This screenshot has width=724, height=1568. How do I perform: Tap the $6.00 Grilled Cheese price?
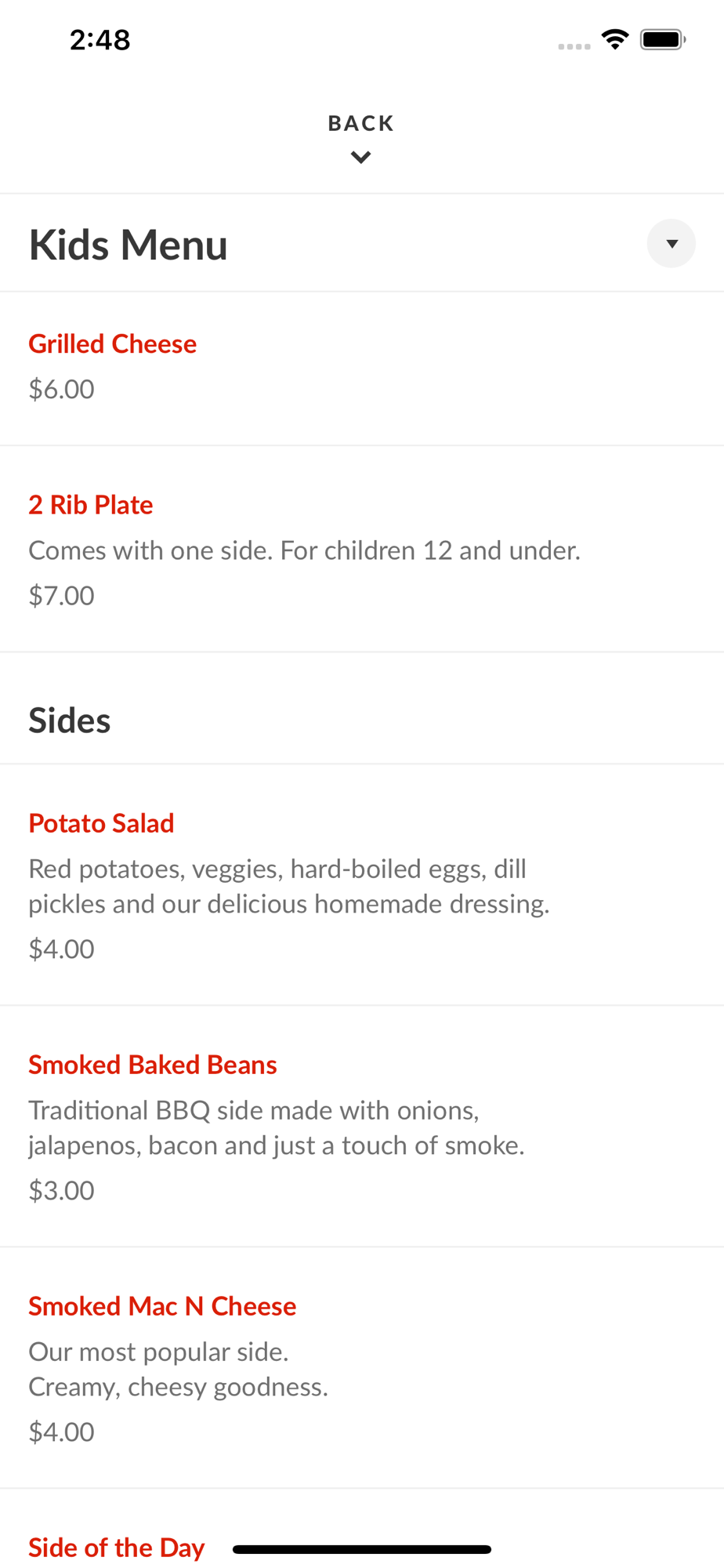[61, 390]
